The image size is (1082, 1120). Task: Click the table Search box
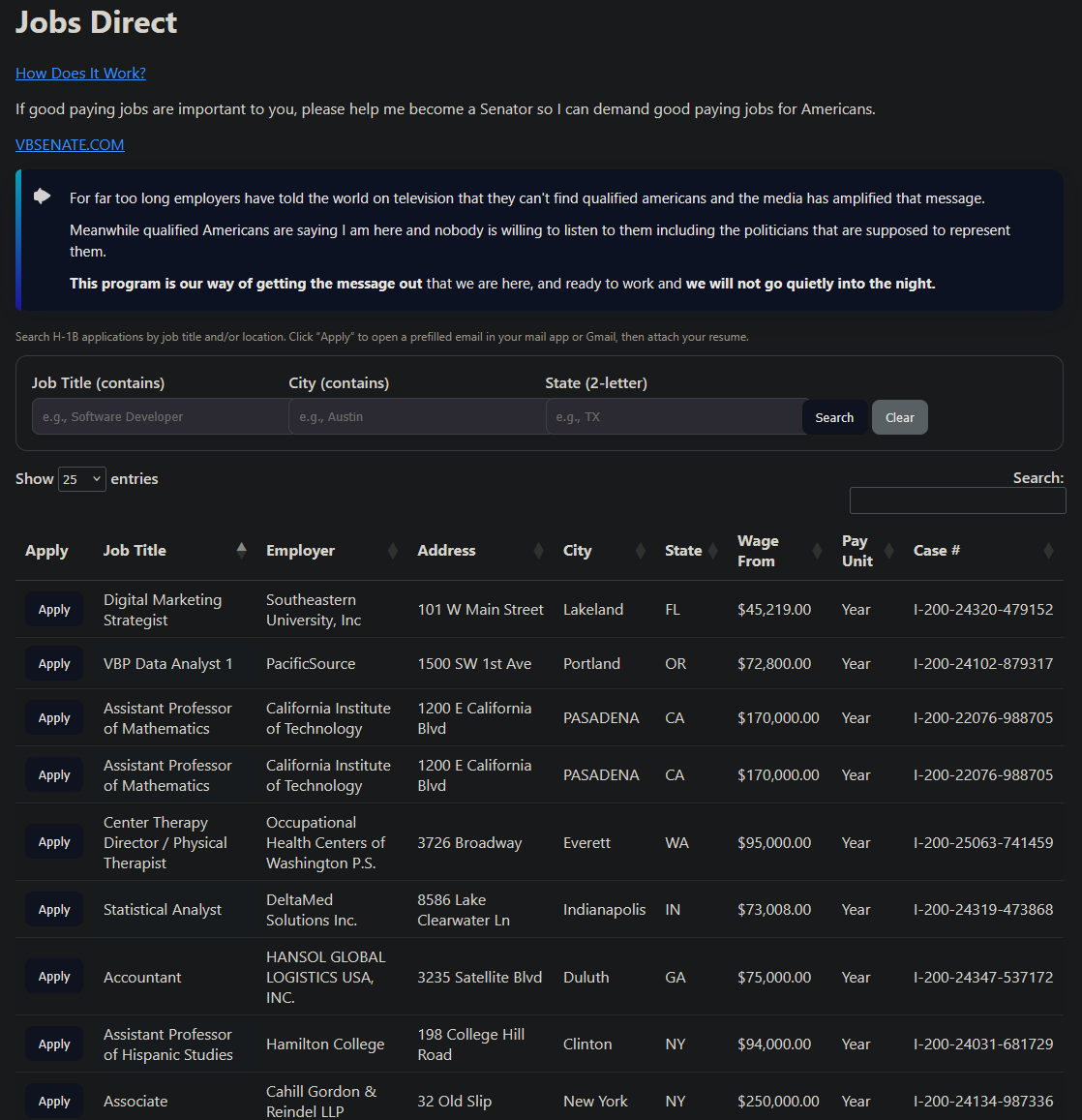(957, 500)
